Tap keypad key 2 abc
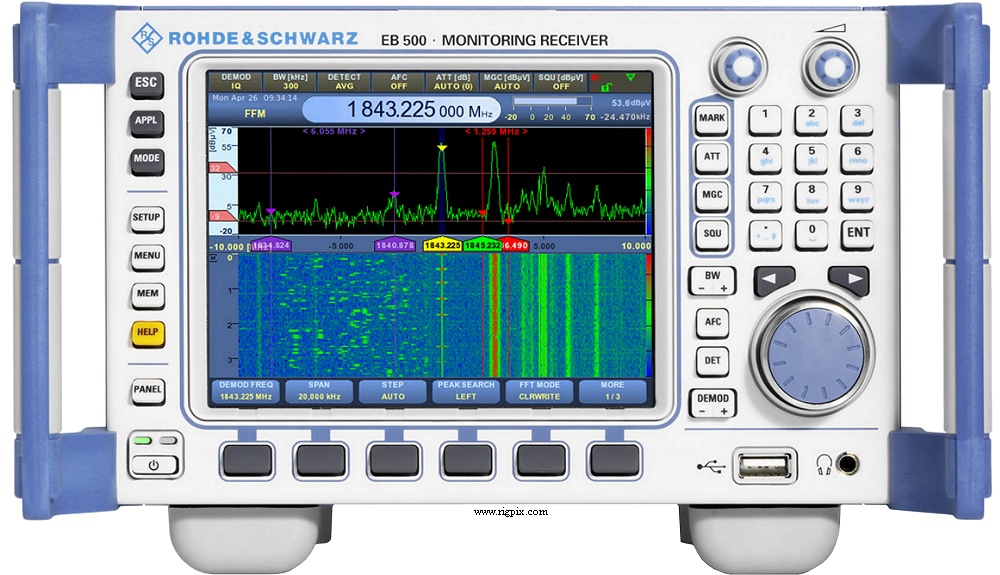The height and width of the screenshot is (575, 1000). point(811,119)
